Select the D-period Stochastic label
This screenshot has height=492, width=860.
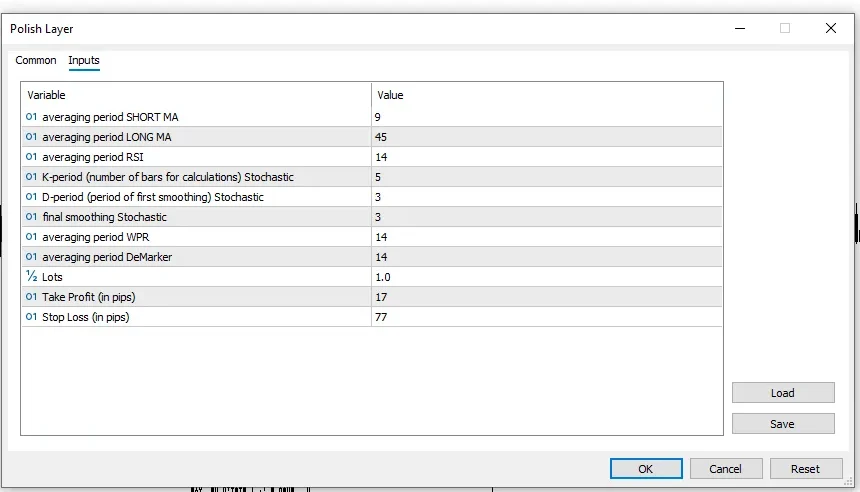click(153, 197)
